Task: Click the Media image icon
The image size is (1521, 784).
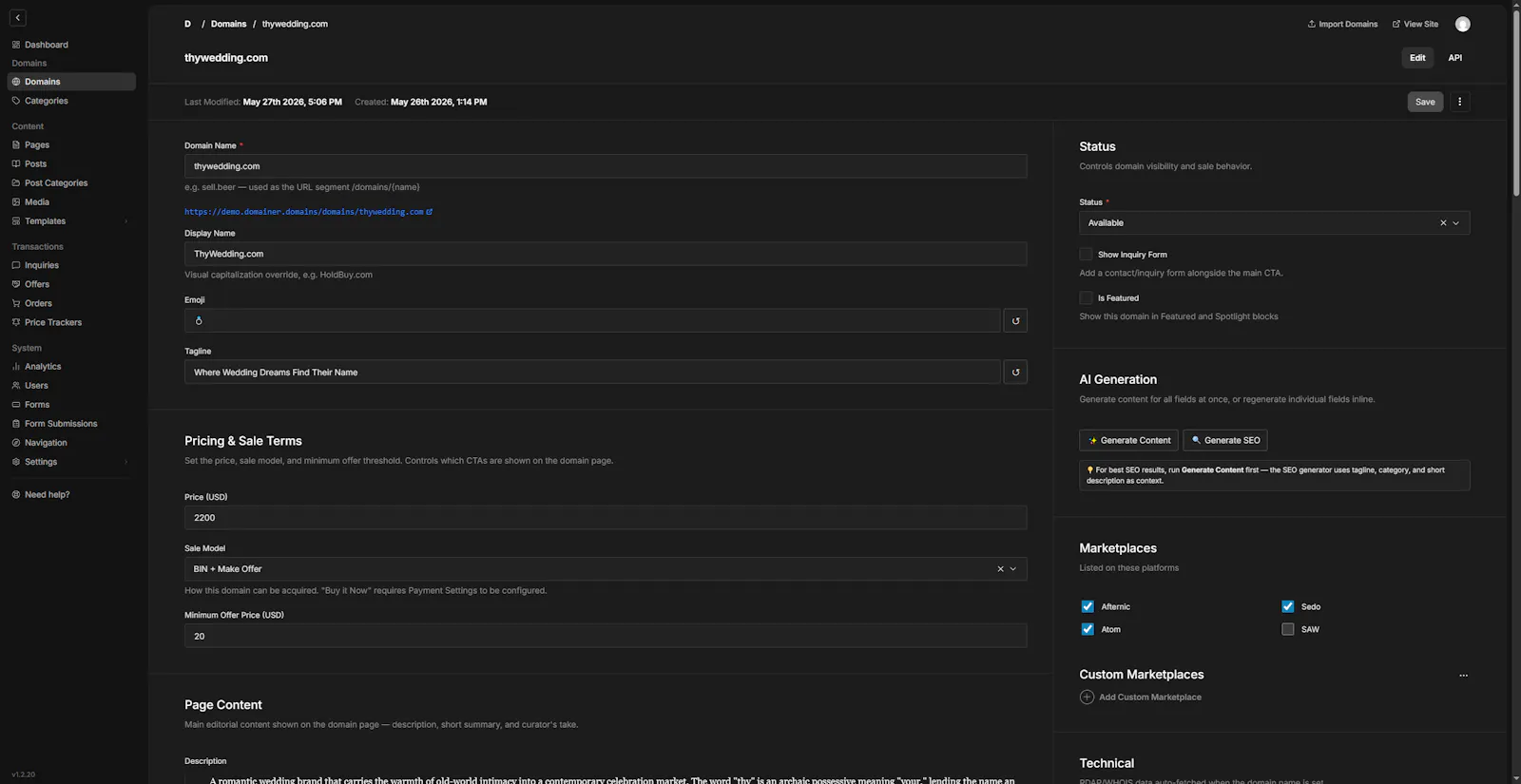Action: [16, 202]
